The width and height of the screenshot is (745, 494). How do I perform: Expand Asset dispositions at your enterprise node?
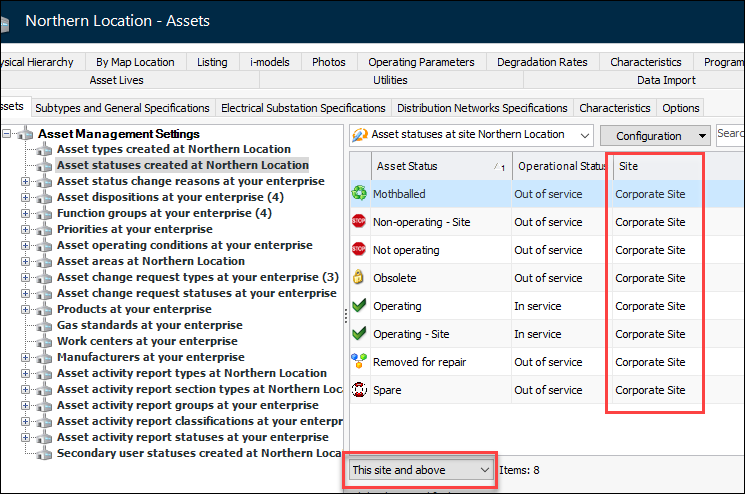[26, 197]
